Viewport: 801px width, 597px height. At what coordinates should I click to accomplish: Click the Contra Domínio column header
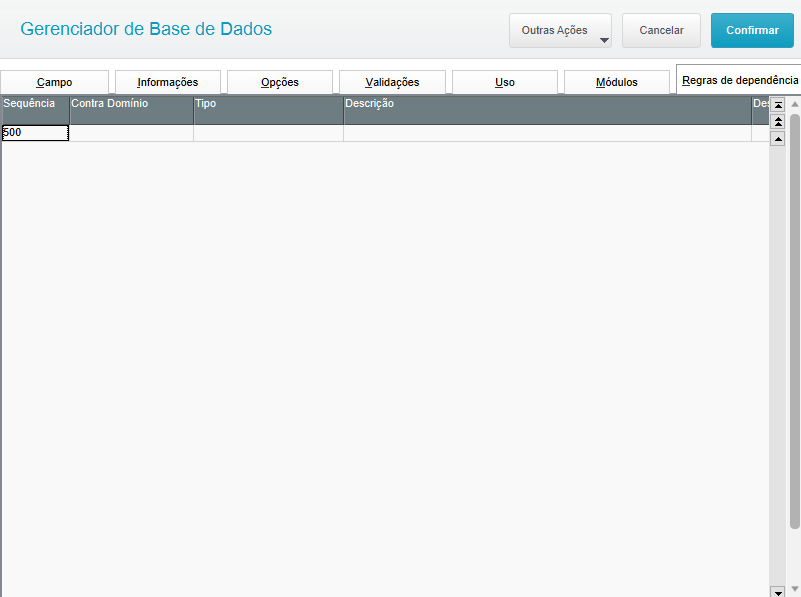131,110
